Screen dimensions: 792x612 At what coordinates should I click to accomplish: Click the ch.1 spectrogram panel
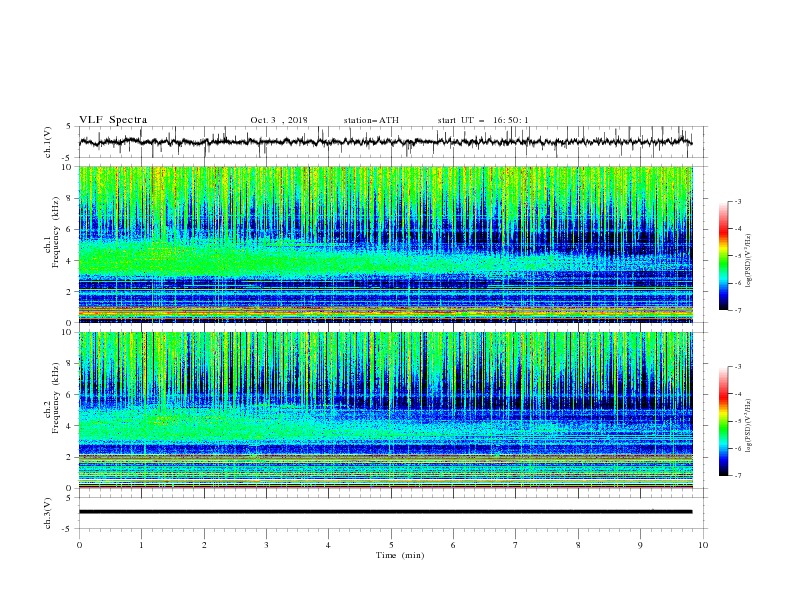(386, 244)
